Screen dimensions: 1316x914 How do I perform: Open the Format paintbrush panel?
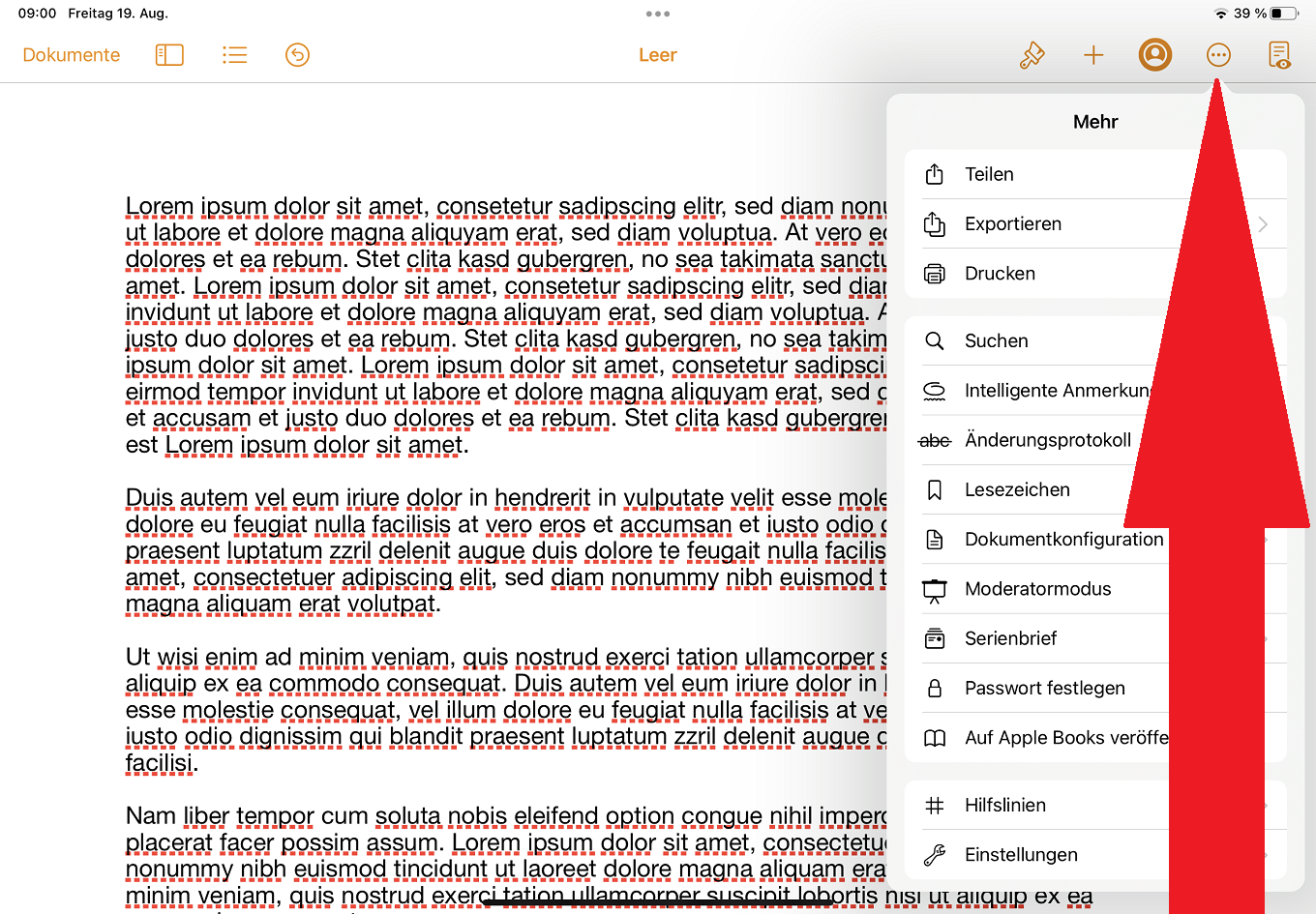pos(1032,55)
